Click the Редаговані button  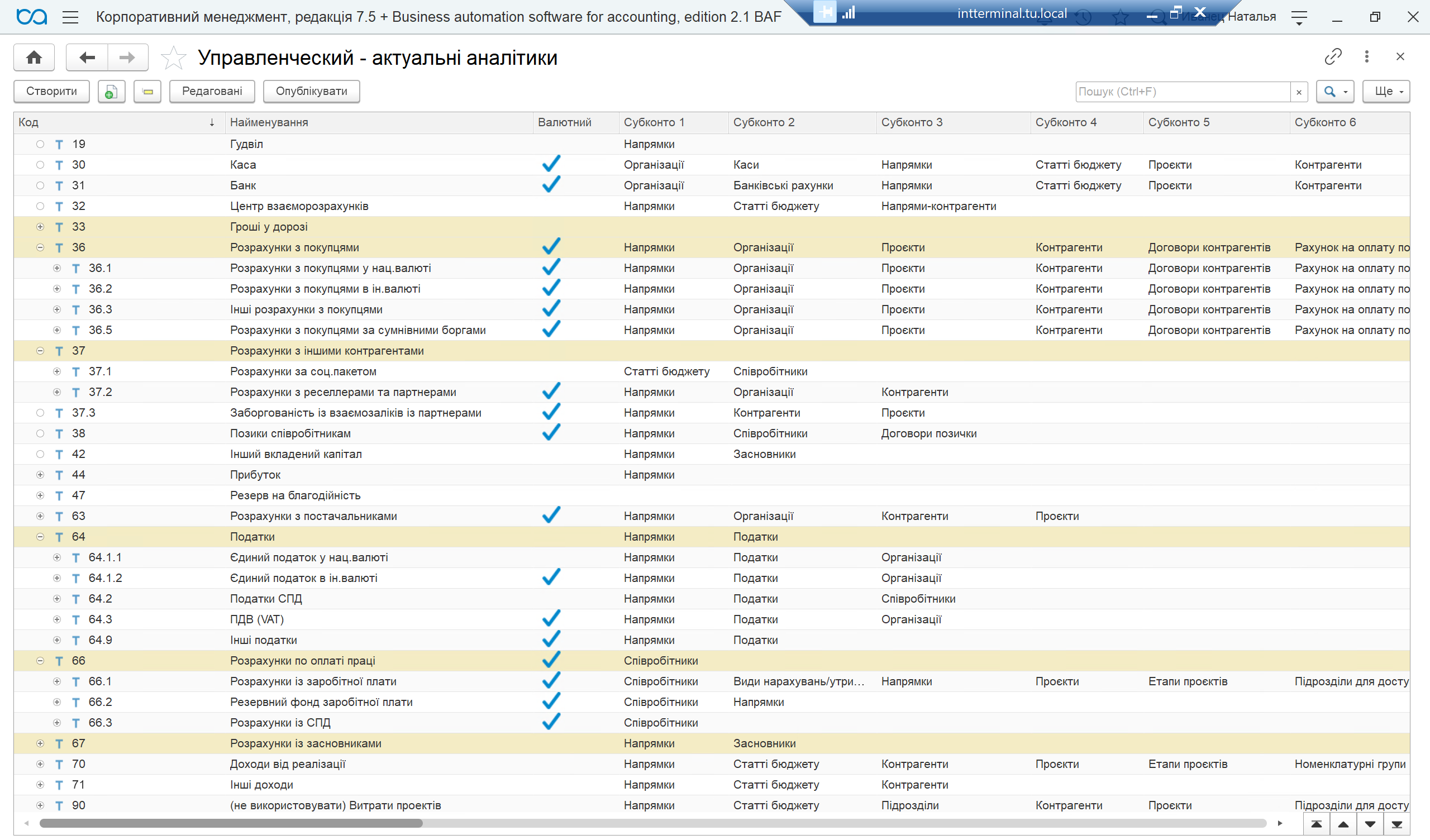click(212, 92)
